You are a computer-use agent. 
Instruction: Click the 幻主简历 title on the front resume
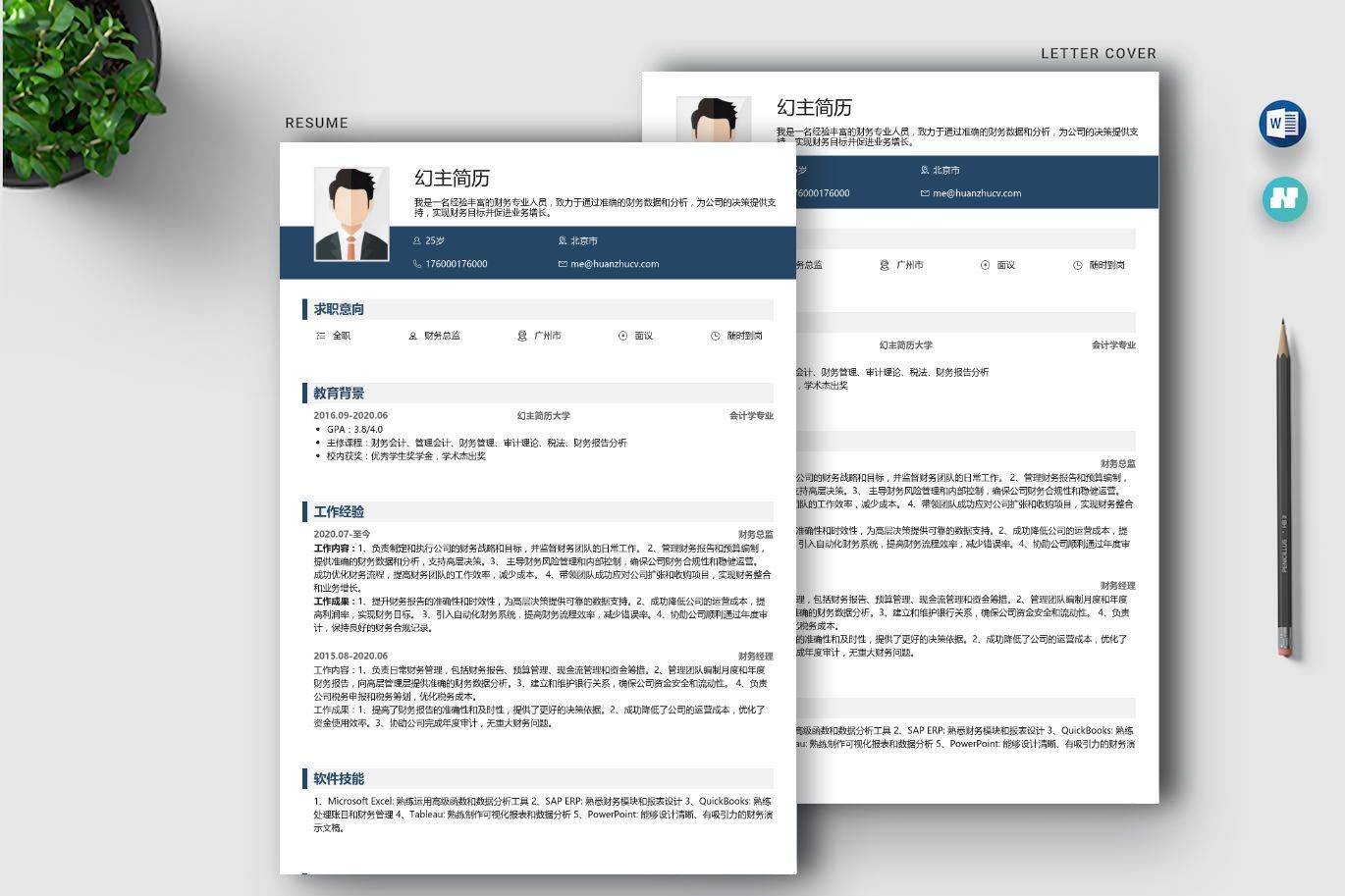452,178
